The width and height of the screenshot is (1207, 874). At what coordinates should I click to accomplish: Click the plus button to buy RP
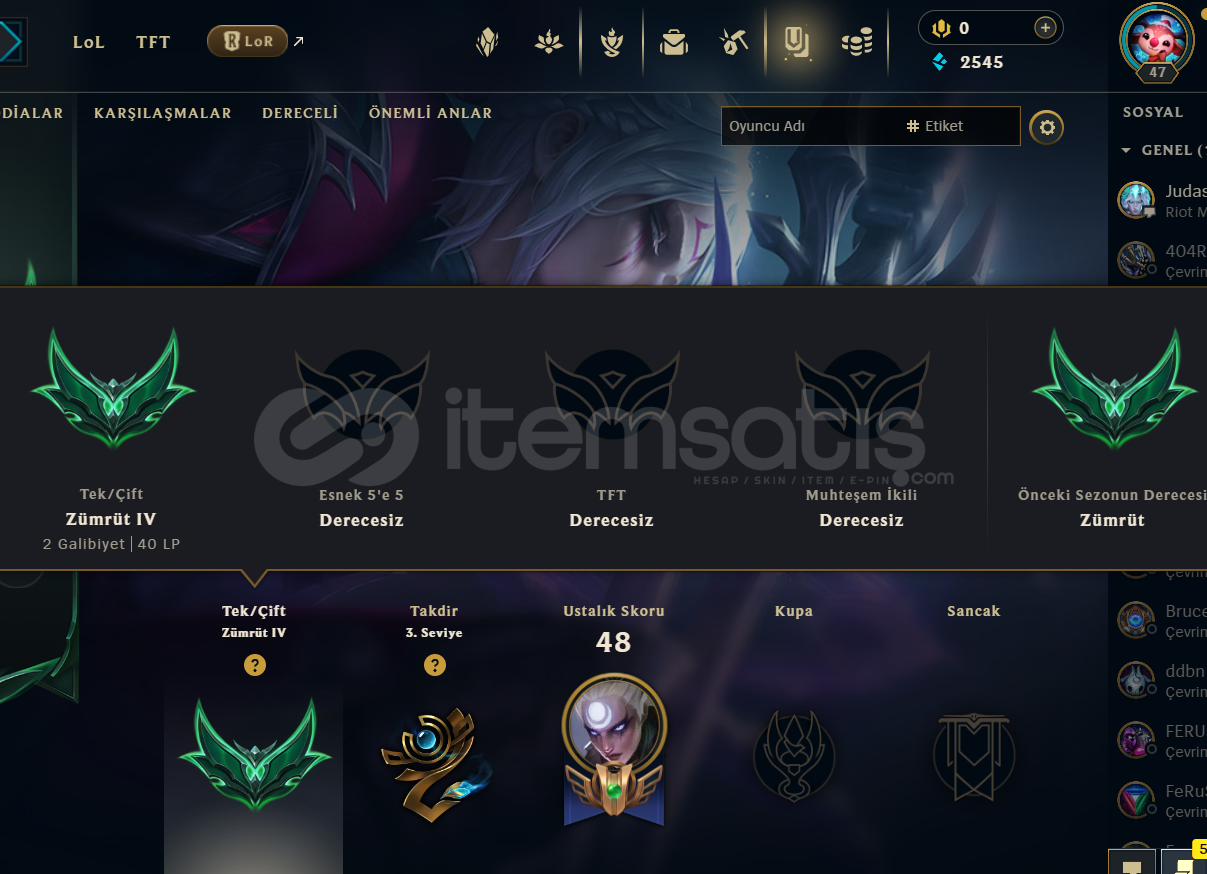coord(1046,28)
